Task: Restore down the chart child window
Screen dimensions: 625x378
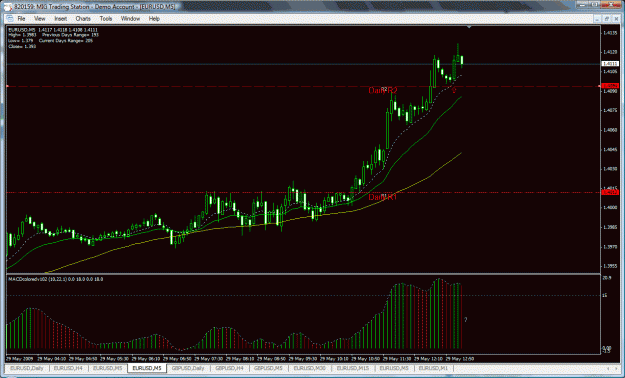Action: click(x=607, y=19)
